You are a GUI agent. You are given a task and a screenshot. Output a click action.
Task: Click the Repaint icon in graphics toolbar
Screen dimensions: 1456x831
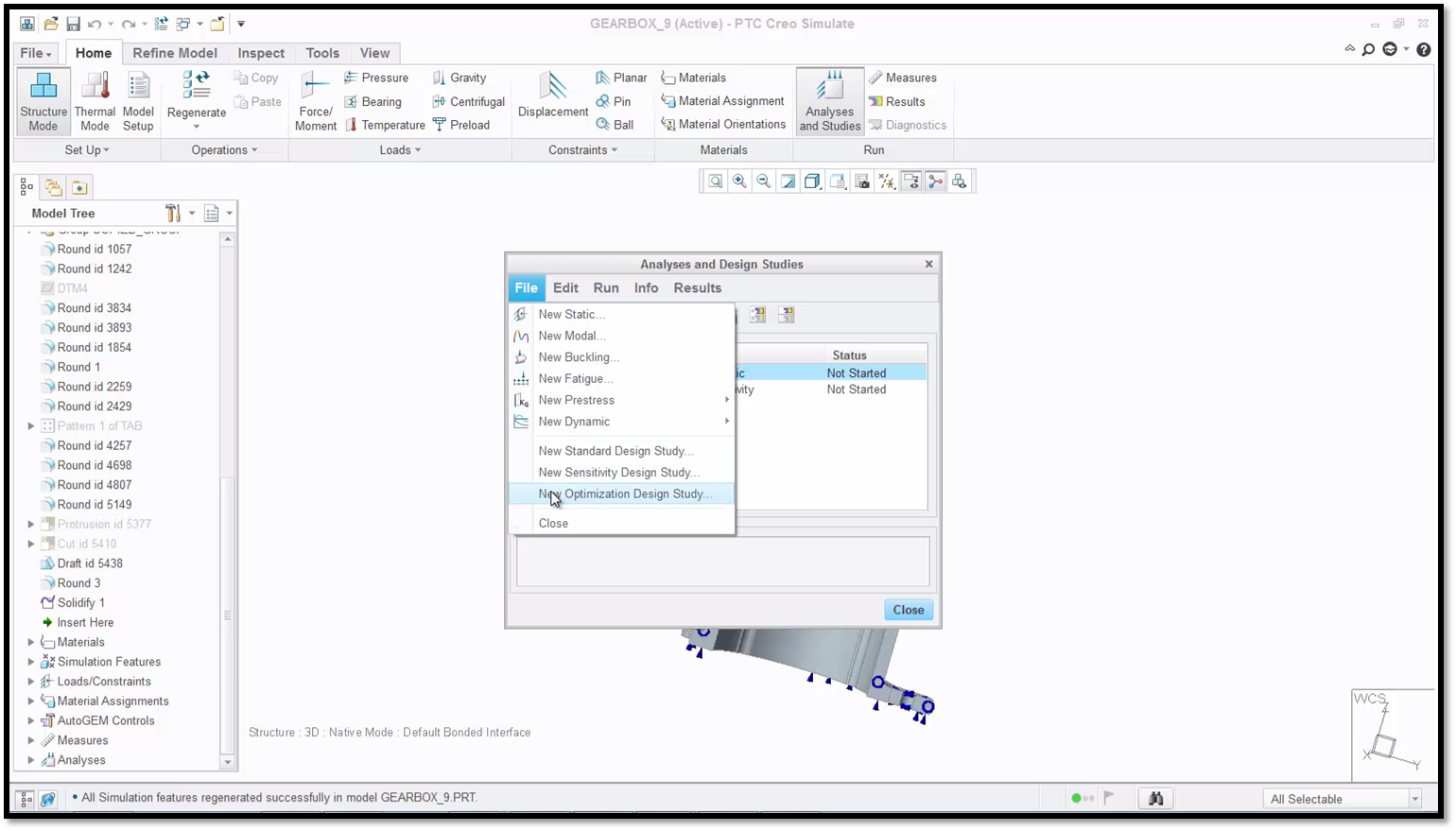coord(788,182)
